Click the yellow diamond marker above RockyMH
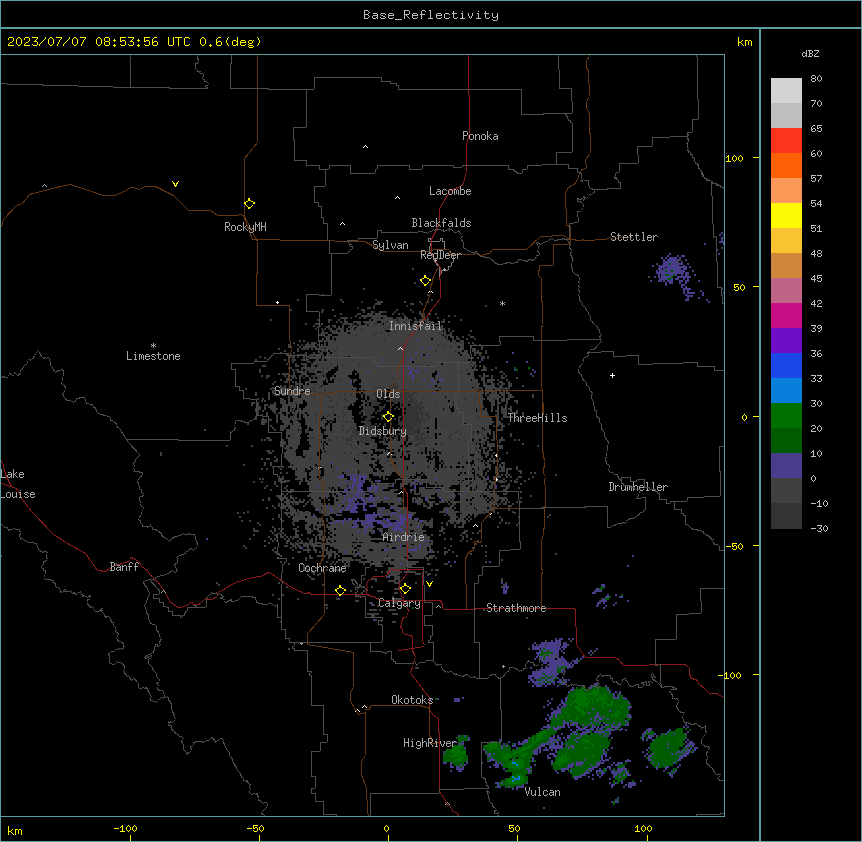862x842 pixels. point(250,204)
